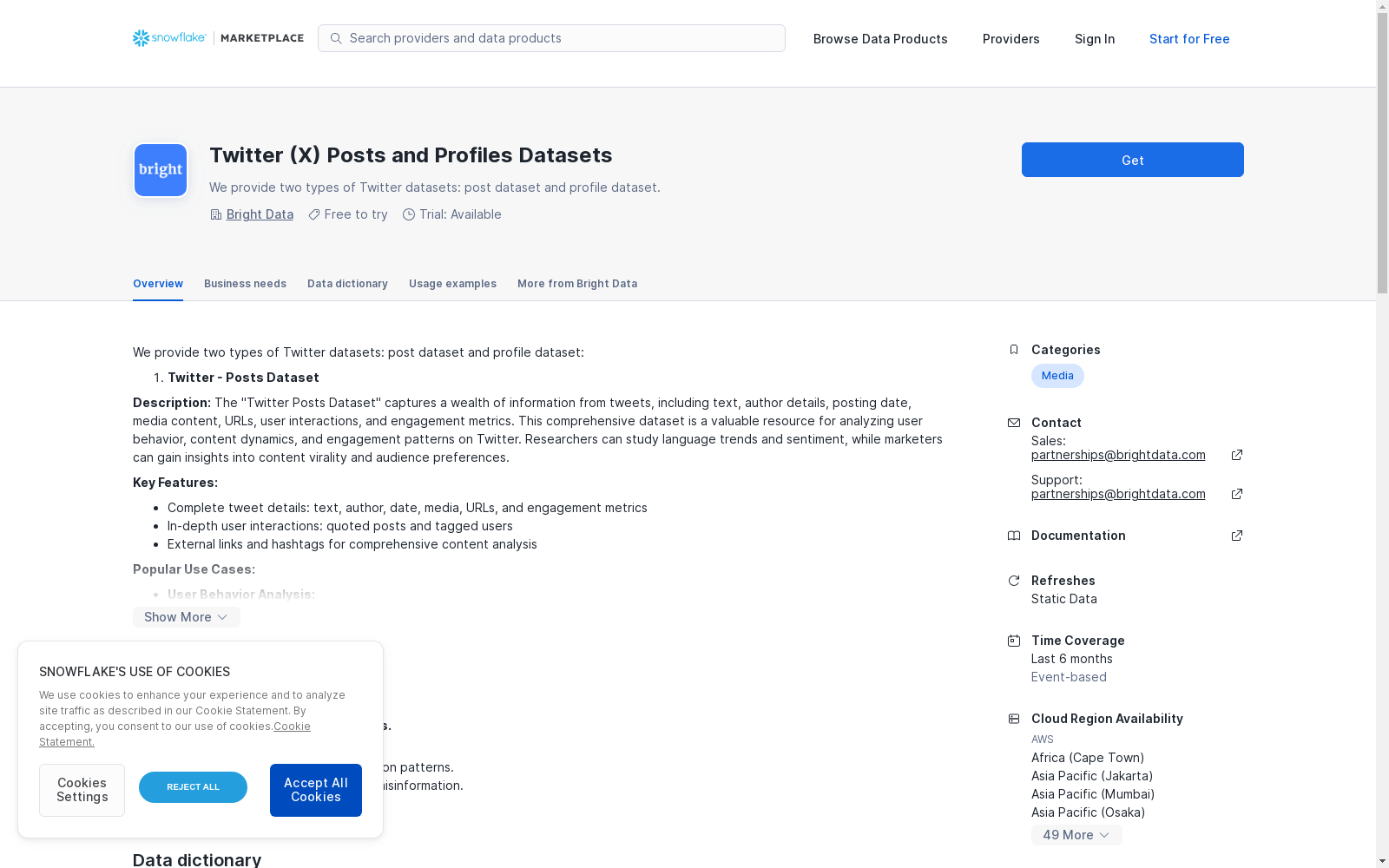This screenshot has height=868, width=1389.
Task: Click the search magnifier icon
Action: point(336,38)
